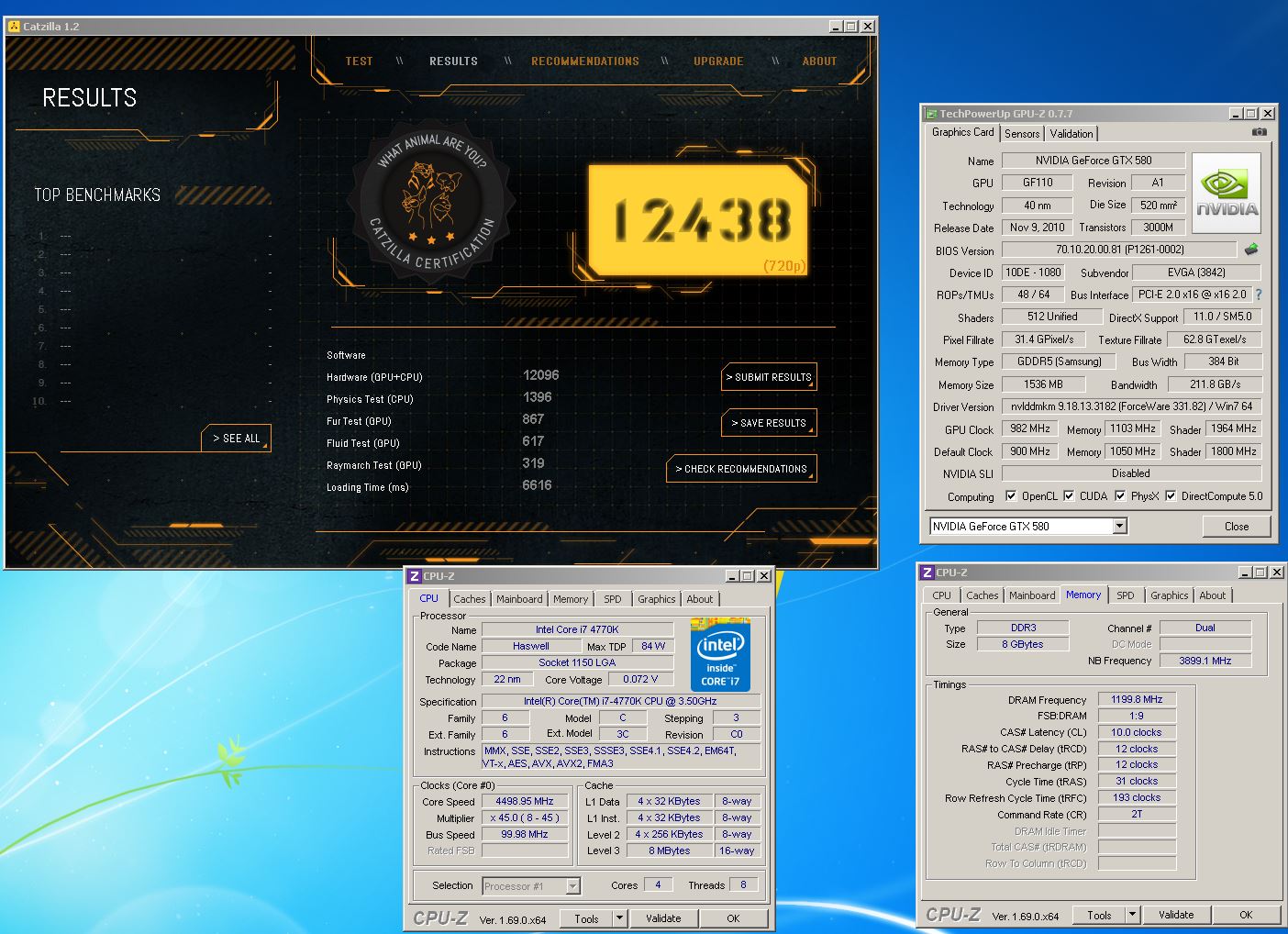Click the Core Speed 4498.95 MHz value

525,802
